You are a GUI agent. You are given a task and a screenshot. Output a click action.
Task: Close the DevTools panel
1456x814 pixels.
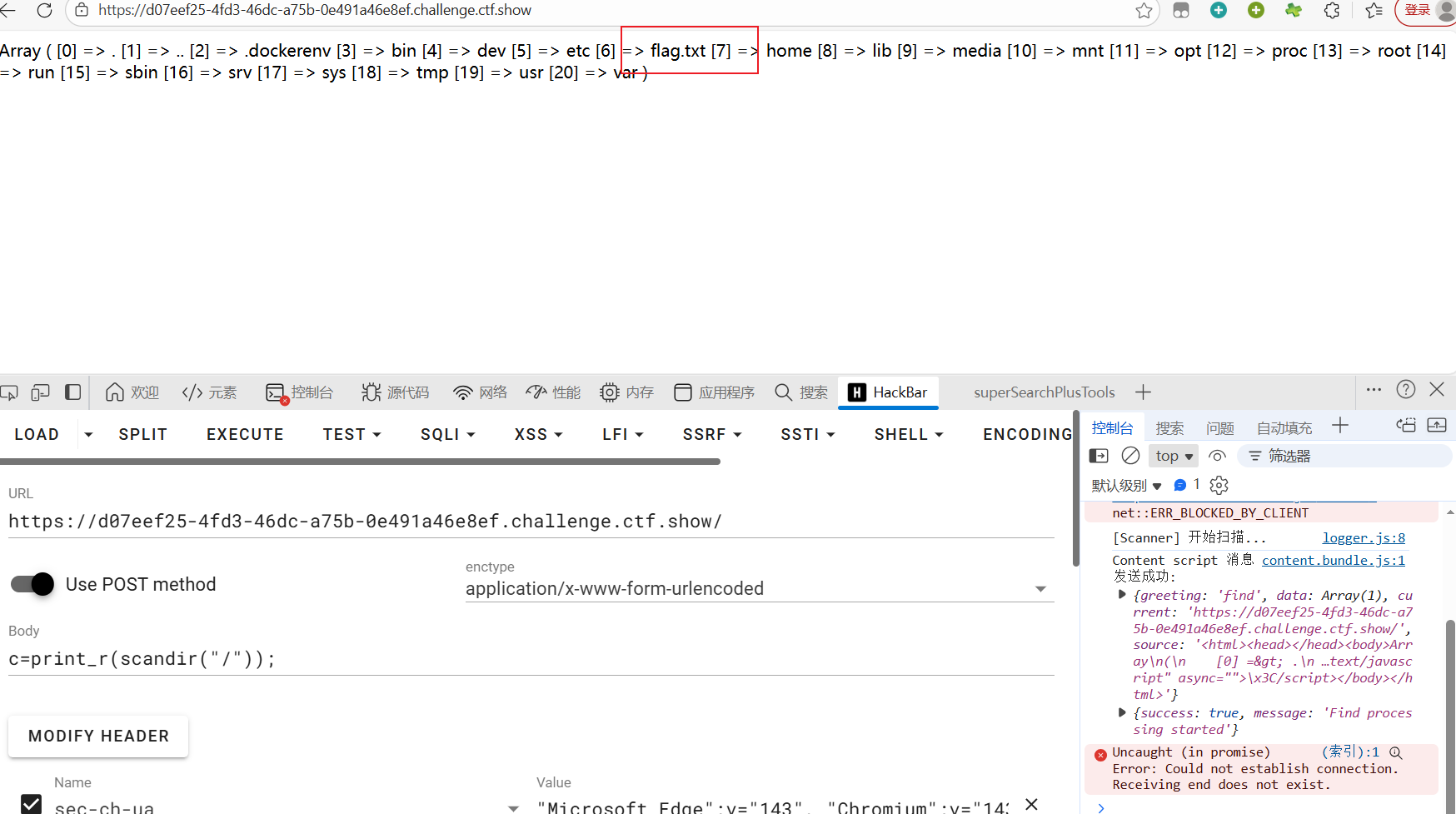point(1437,389)
